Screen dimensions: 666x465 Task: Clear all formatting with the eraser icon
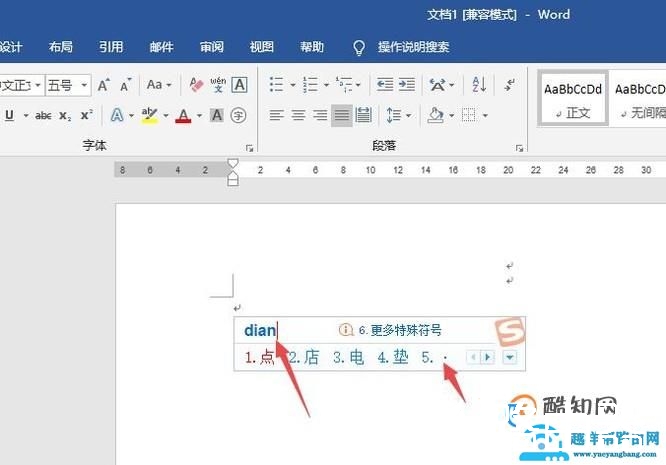point(196,85)
